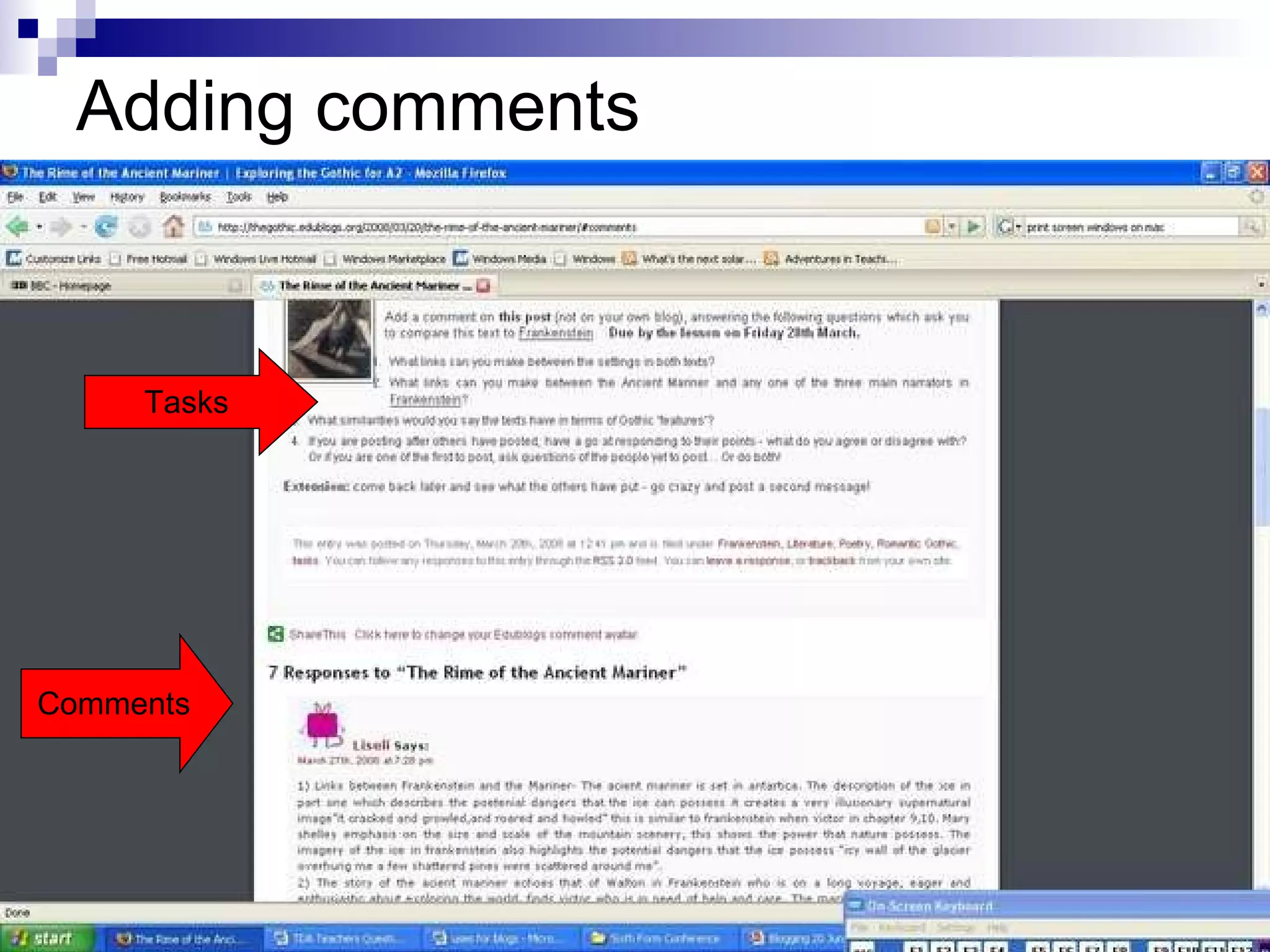The image size is (1270, 952).
Task: Open the Edit menu
Action: [47, 197]
